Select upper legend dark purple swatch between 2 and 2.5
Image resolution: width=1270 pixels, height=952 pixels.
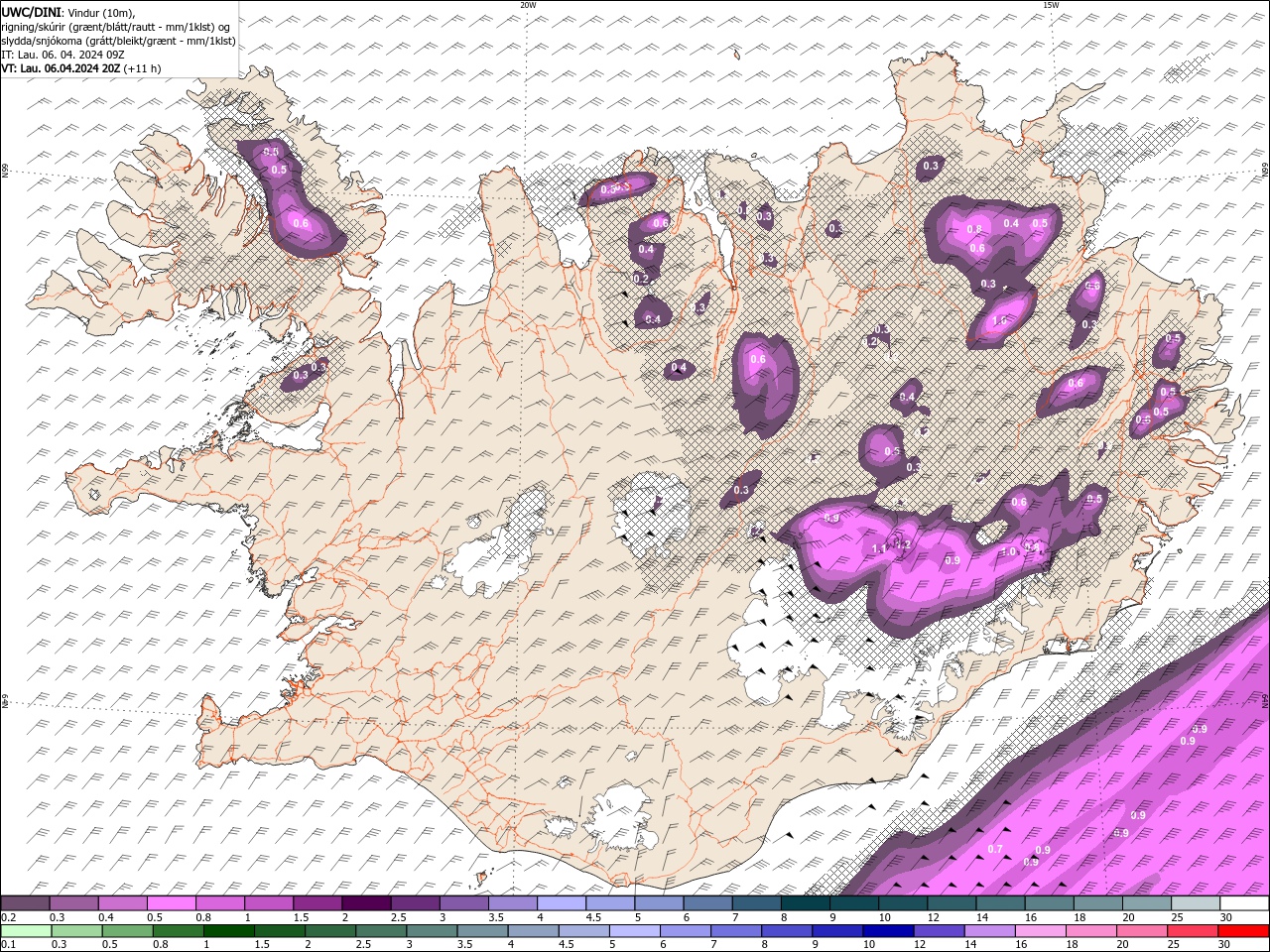[x=366, y=903]
